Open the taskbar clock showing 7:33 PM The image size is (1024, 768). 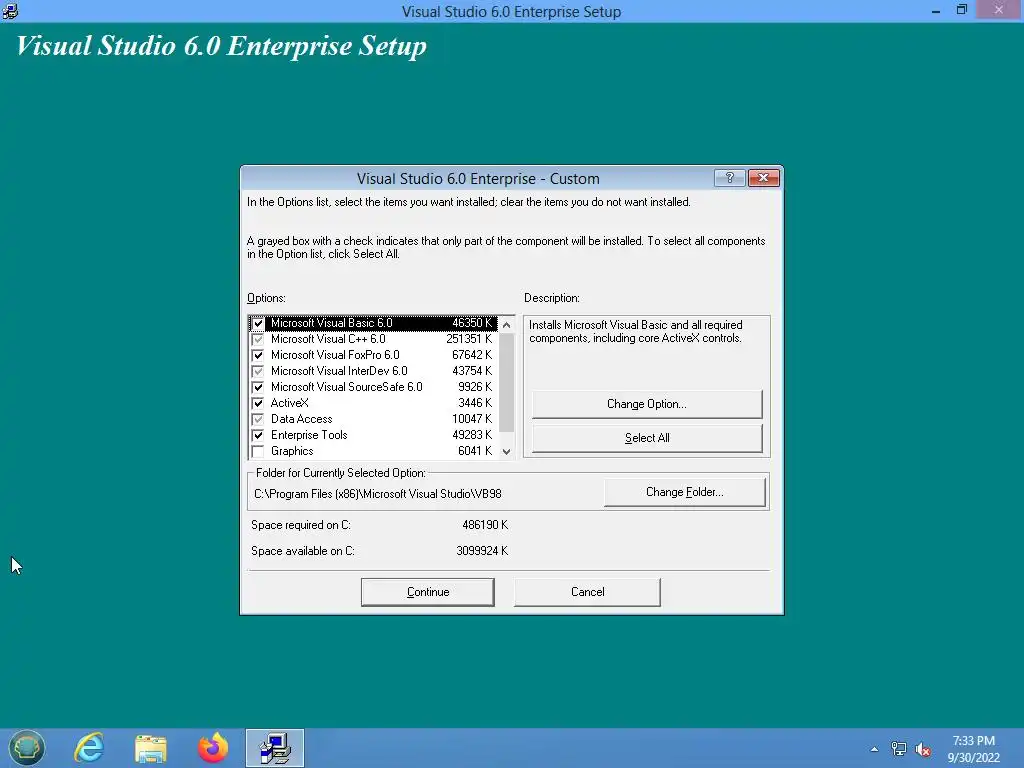[974, 749]
